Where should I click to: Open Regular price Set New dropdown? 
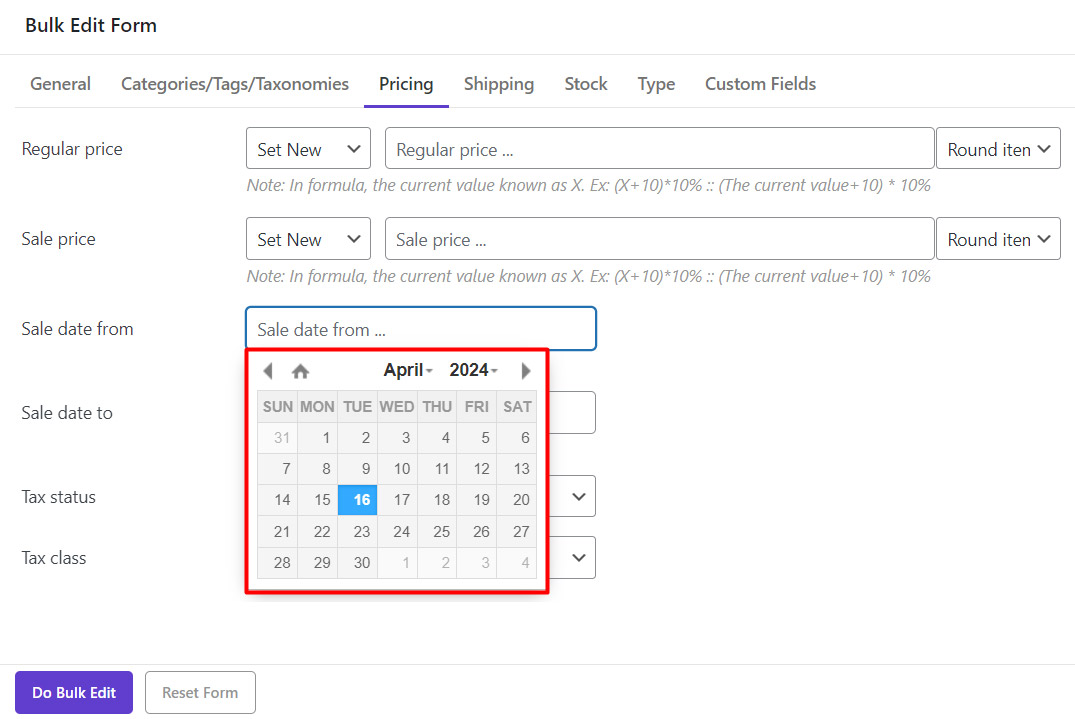pyautogui.click(x=308, y=149)
